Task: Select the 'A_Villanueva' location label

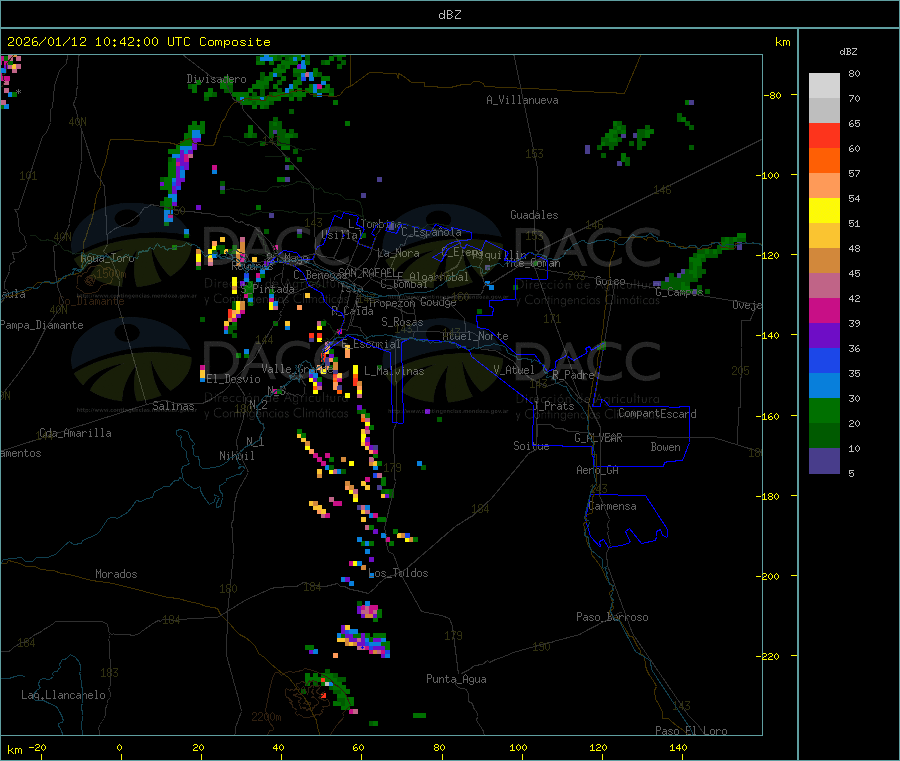Action: pos(522,100)
